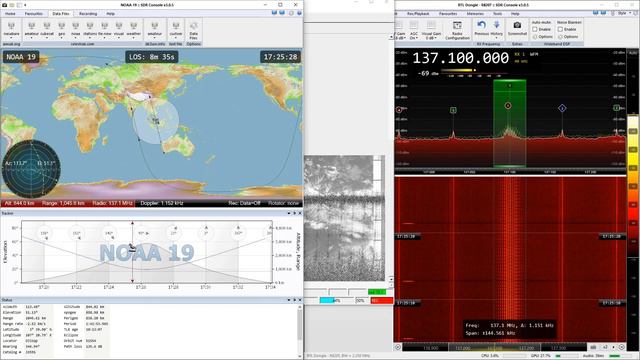Close the Tracker panel

pos(300,213)
